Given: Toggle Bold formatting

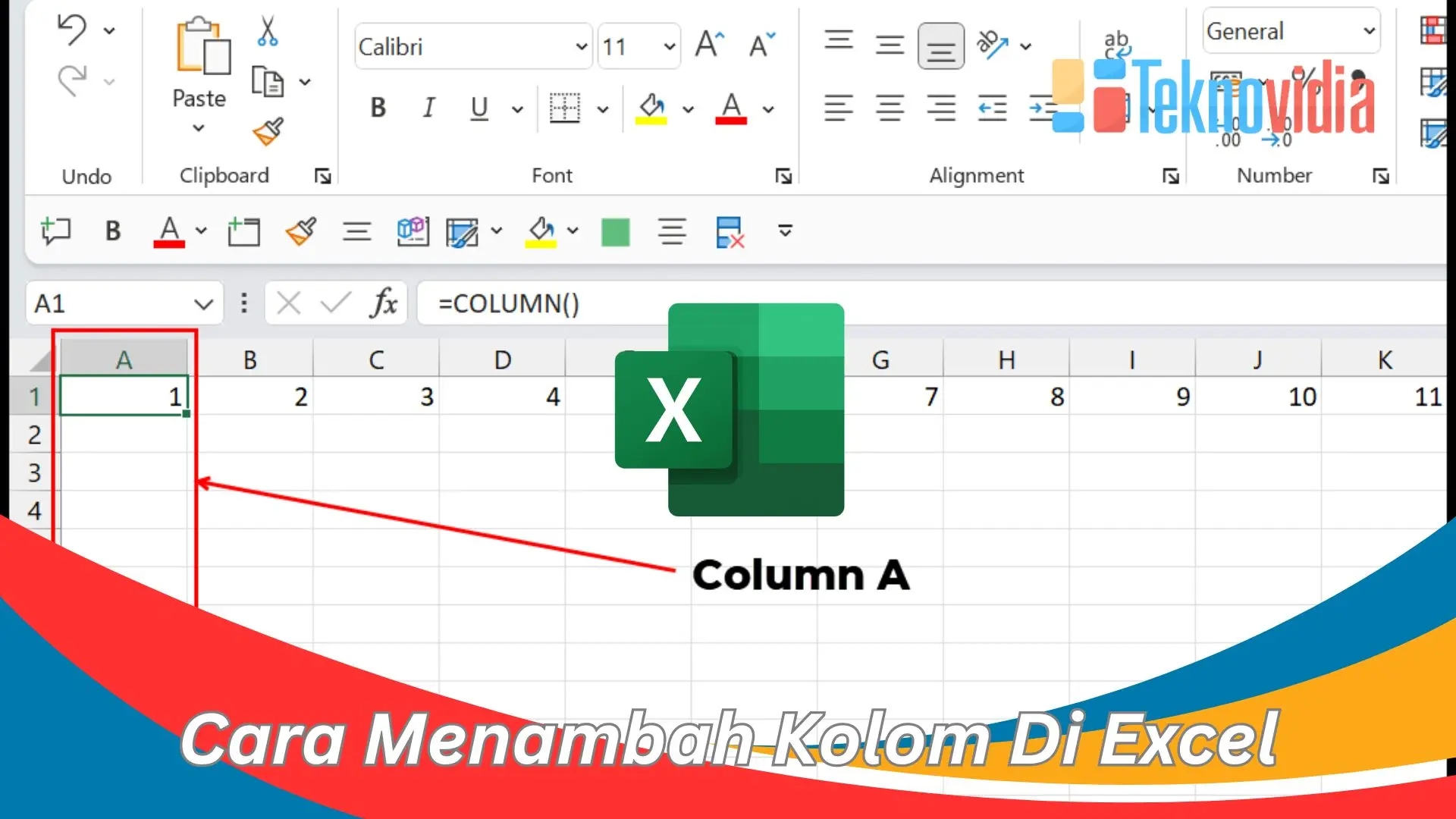Looking at the screenshot, I should coord(377,108).
